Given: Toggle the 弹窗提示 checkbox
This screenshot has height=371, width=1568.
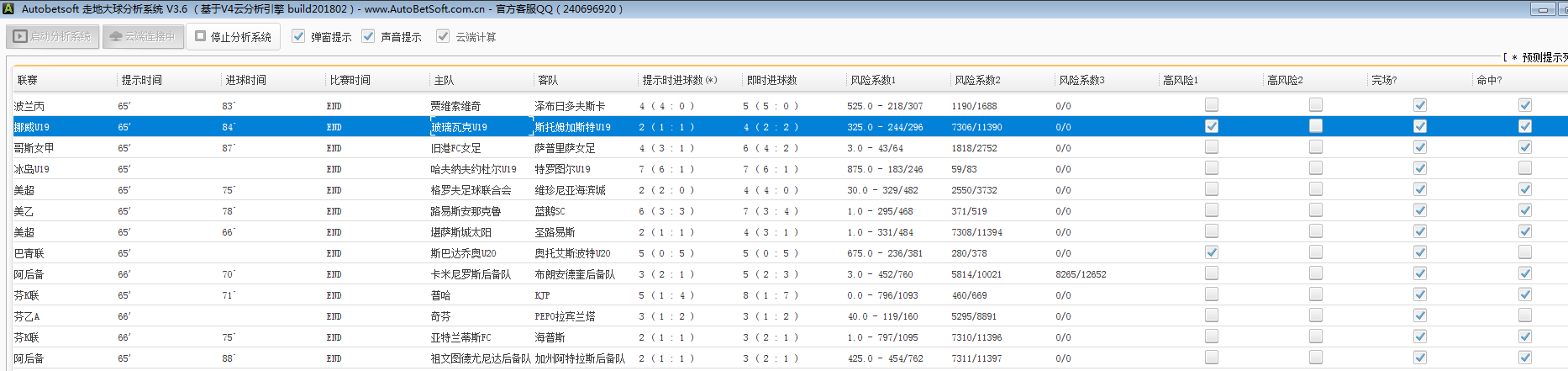Looking at the screenshot, I should (x=298, y=36).
